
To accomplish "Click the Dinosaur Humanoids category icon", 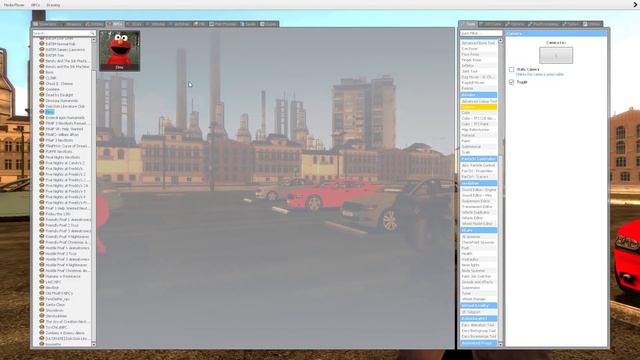I will pos(42,100).
